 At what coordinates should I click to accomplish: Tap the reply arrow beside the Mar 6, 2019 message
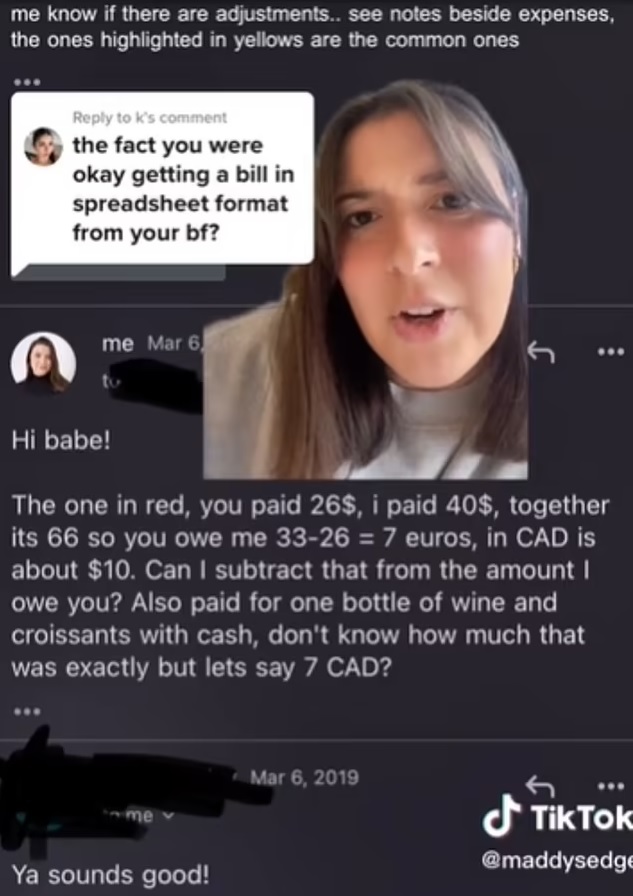pos(540,786)
